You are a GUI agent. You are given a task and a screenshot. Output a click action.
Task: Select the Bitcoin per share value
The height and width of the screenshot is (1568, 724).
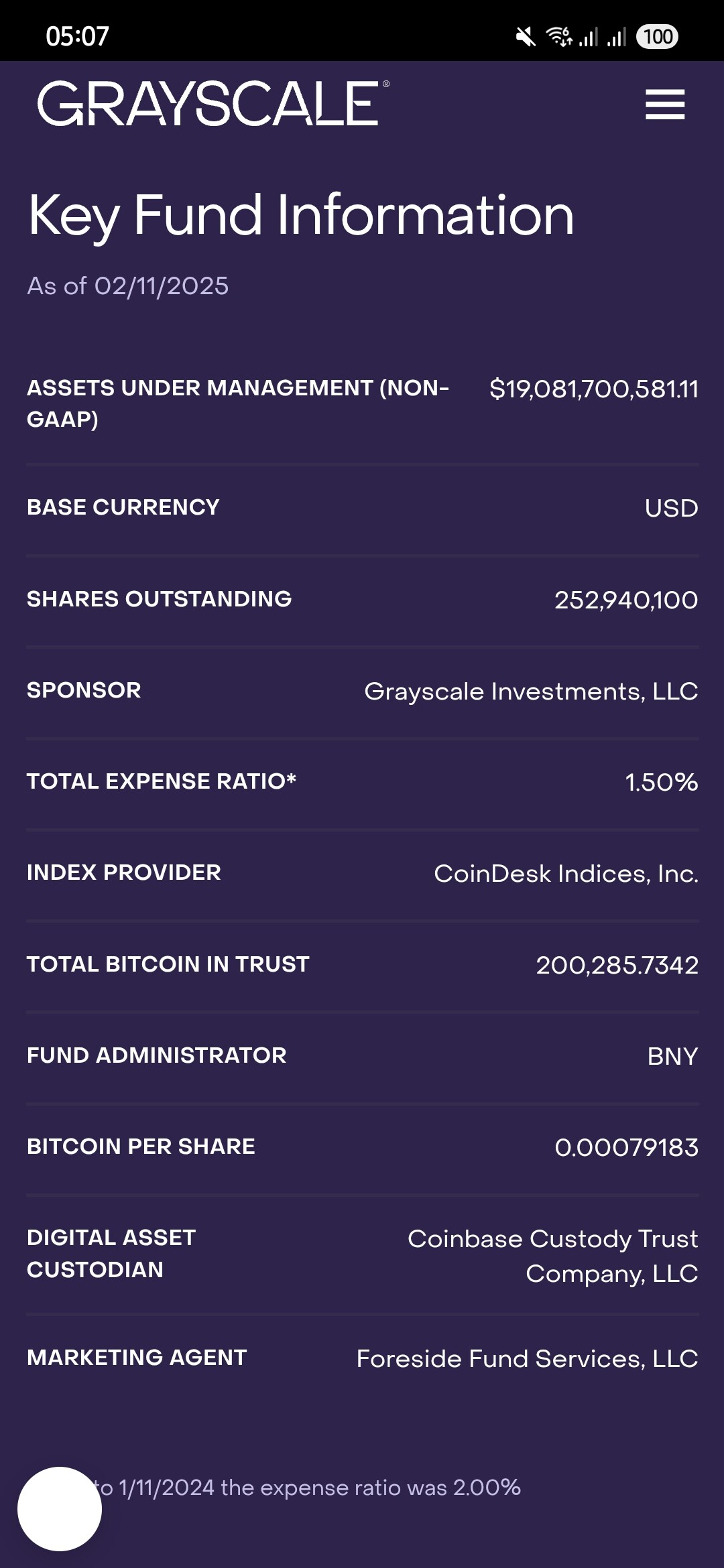pyautogui.click(x=626, y=1148)
